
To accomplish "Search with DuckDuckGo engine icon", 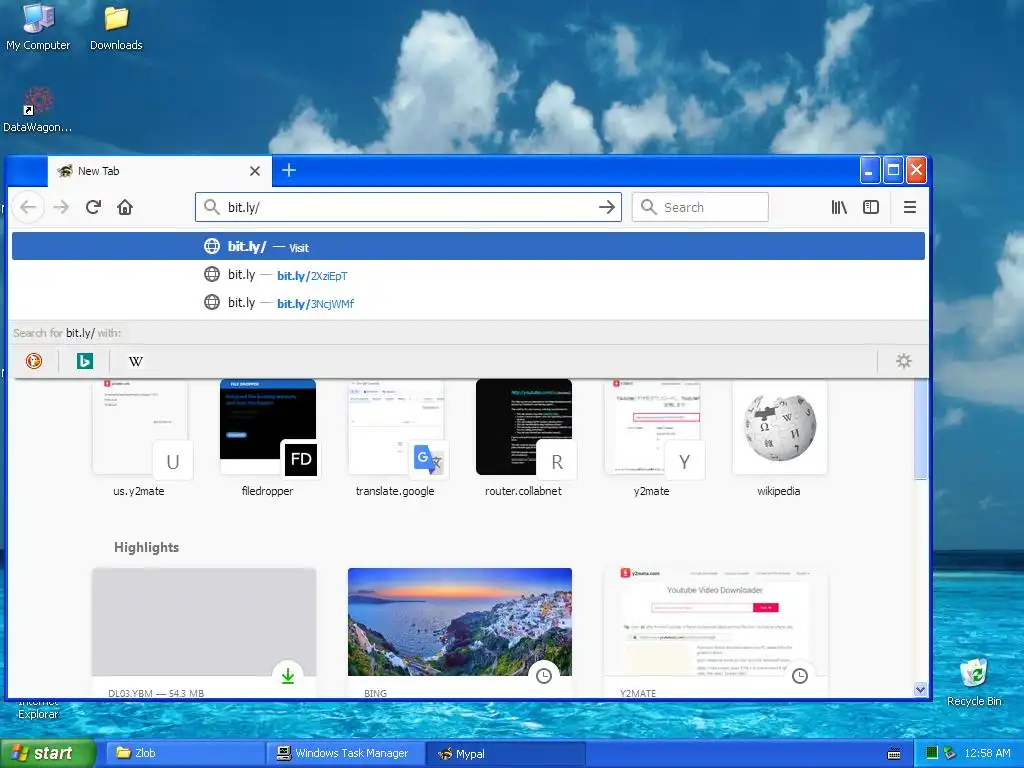I will point(34,360).
